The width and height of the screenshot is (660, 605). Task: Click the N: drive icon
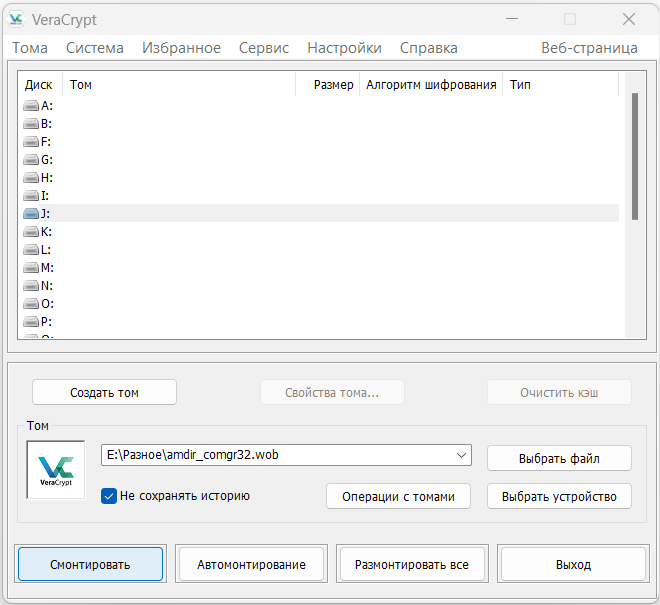click(x=31, y=286)
